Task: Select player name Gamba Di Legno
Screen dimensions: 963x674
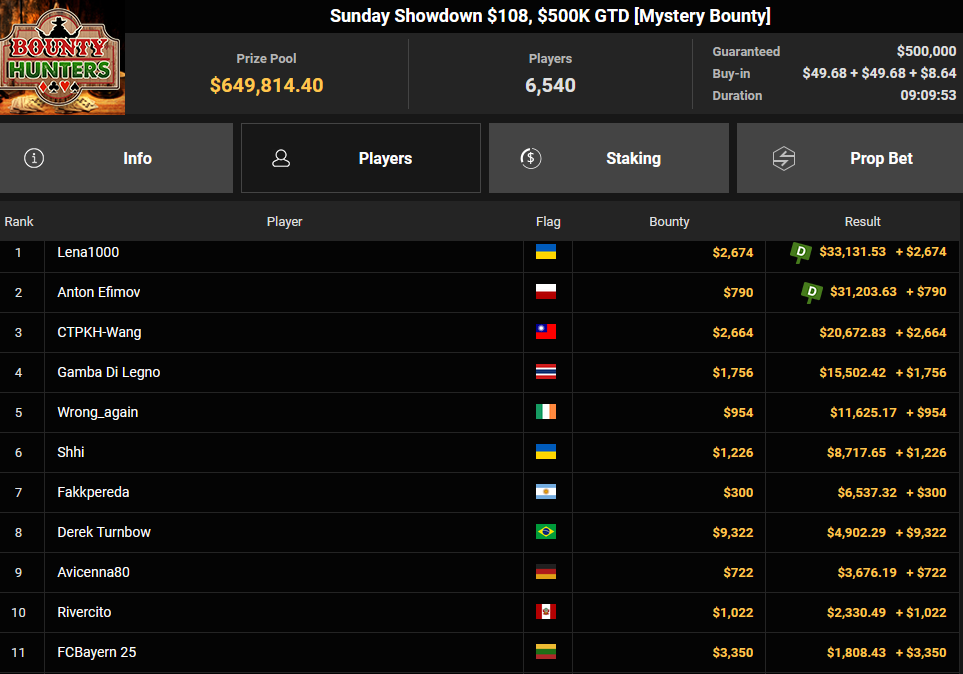Action: pyautogui.click(x=109, y=372)
